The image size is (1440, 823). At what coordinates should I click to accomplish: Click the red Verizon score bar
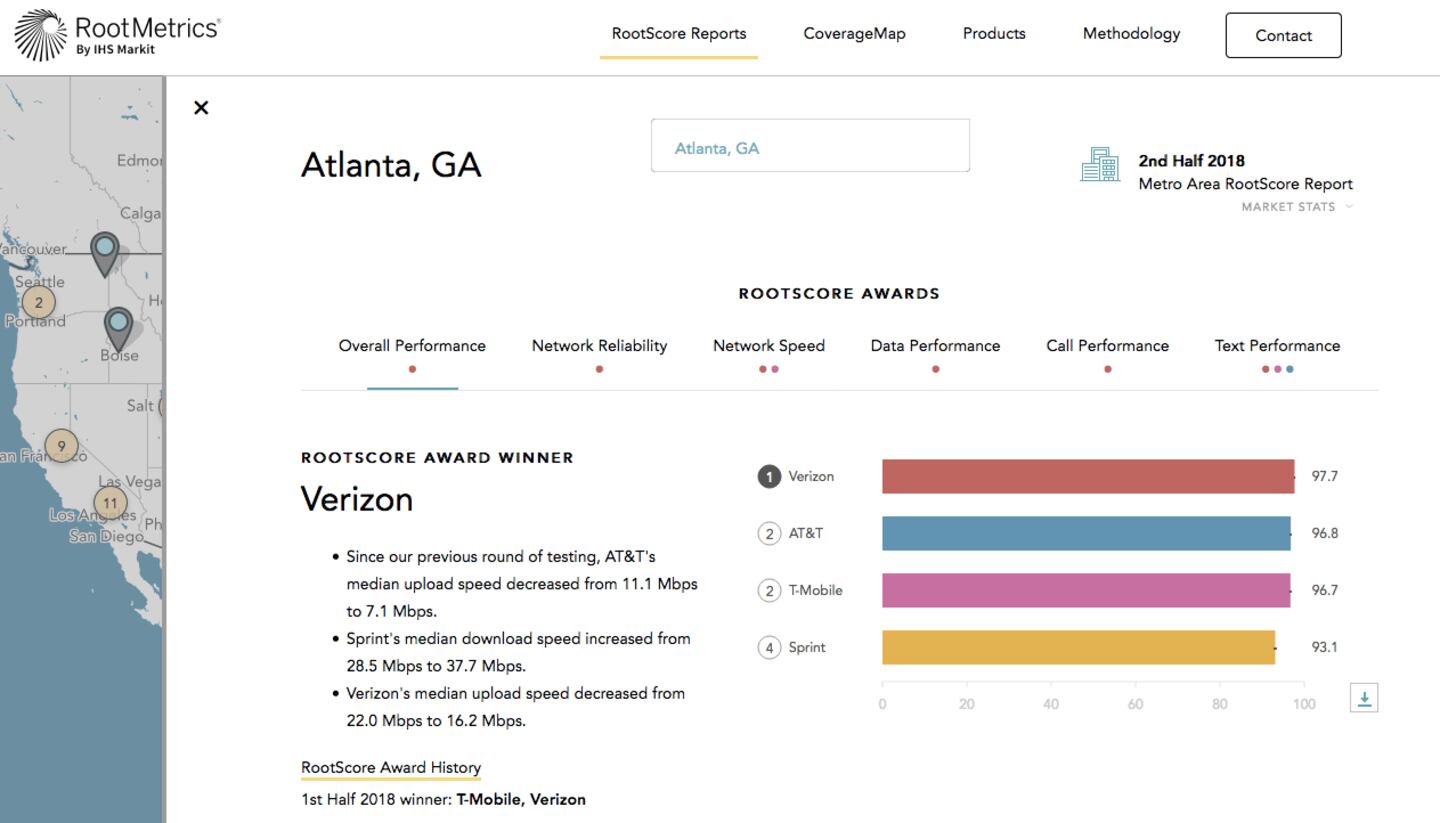(x=1087, y=477)
